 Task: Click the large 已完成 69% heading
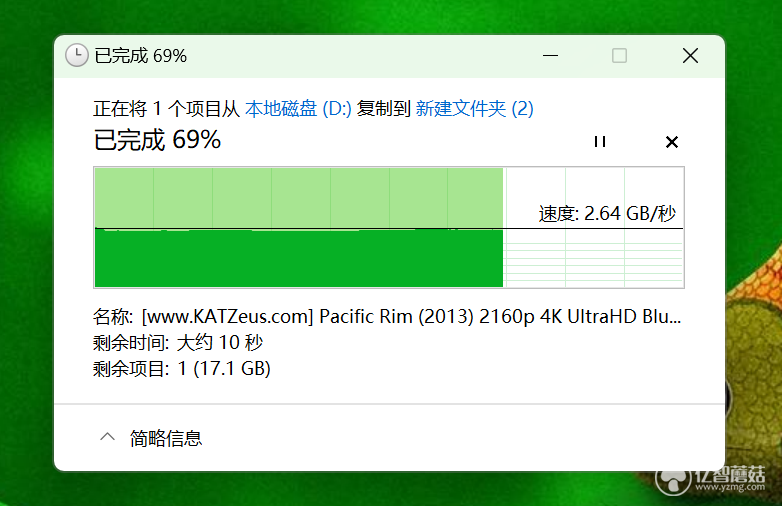[x=157, y=140]
